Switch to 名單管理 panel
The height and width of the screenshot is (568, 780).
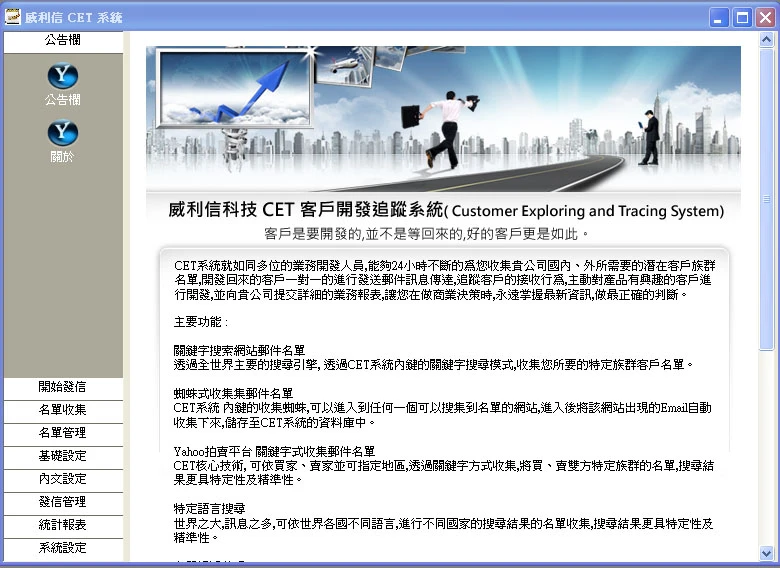coord(63,433)
